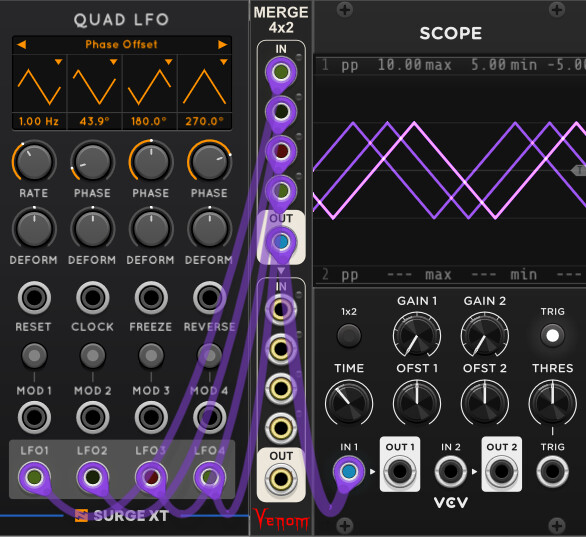Click the GAIN 1 knob
Viewport: 586px width, 537px height.
coord(417,335)
